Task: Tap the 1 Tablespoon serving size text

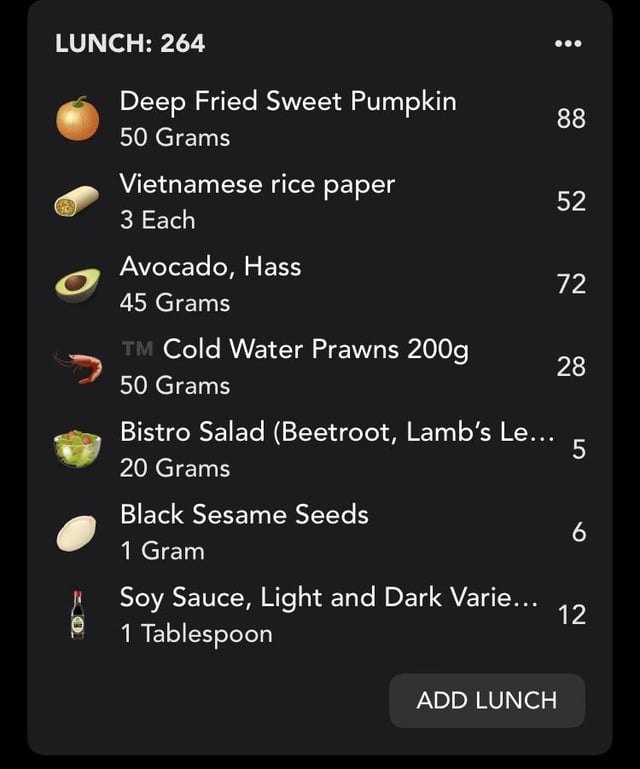Action: [196, 633]
